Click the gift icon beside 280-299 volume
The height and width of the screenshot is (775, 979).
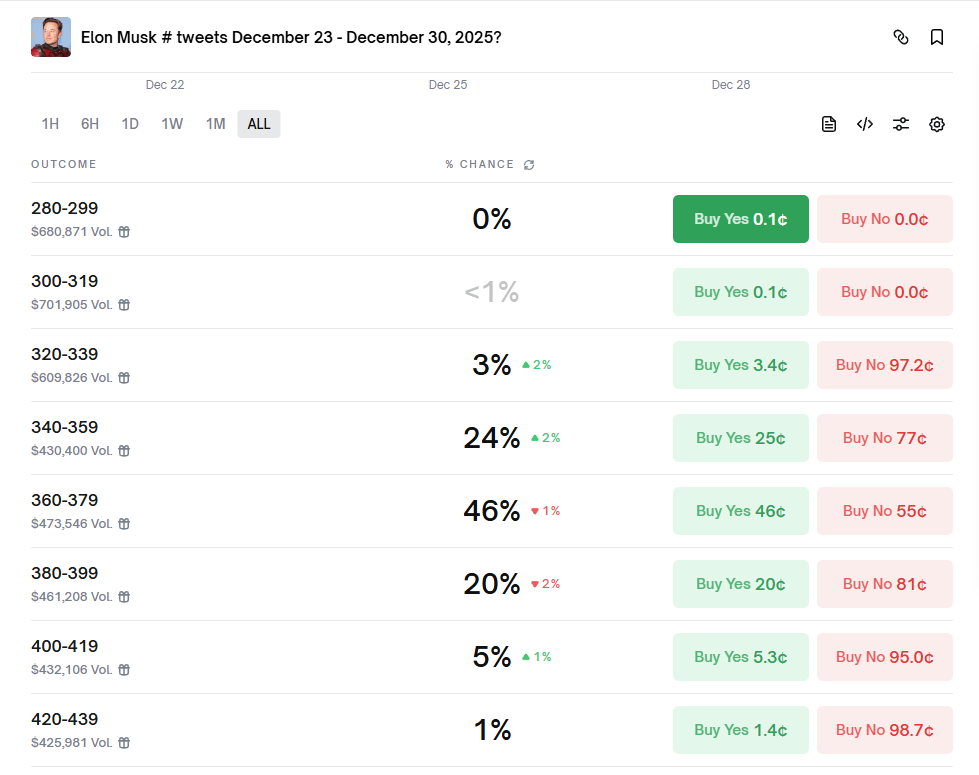tap(123, 231)
